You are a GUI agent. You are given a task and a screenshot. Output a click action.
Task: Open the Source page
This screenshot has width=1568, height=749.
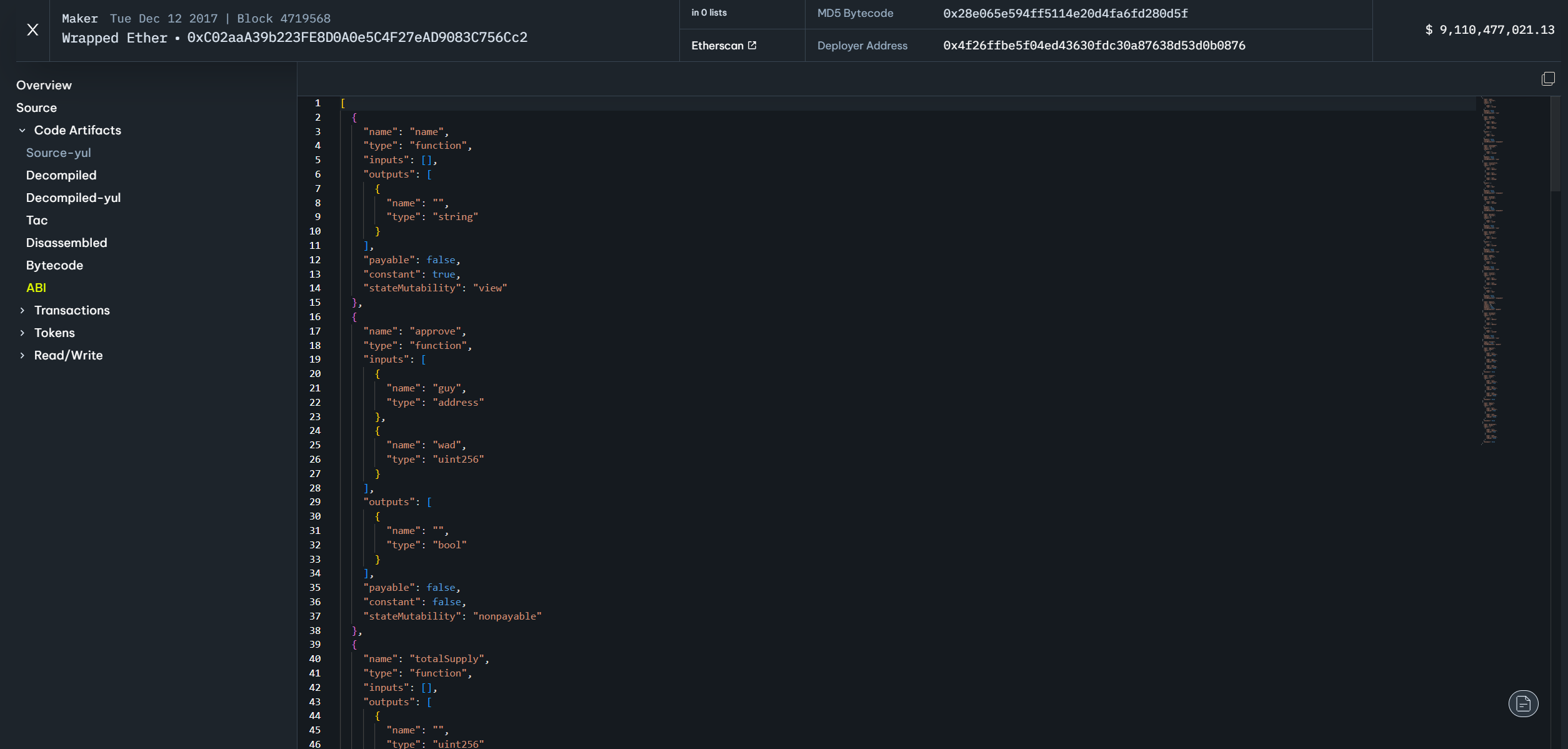coord(36,108)
